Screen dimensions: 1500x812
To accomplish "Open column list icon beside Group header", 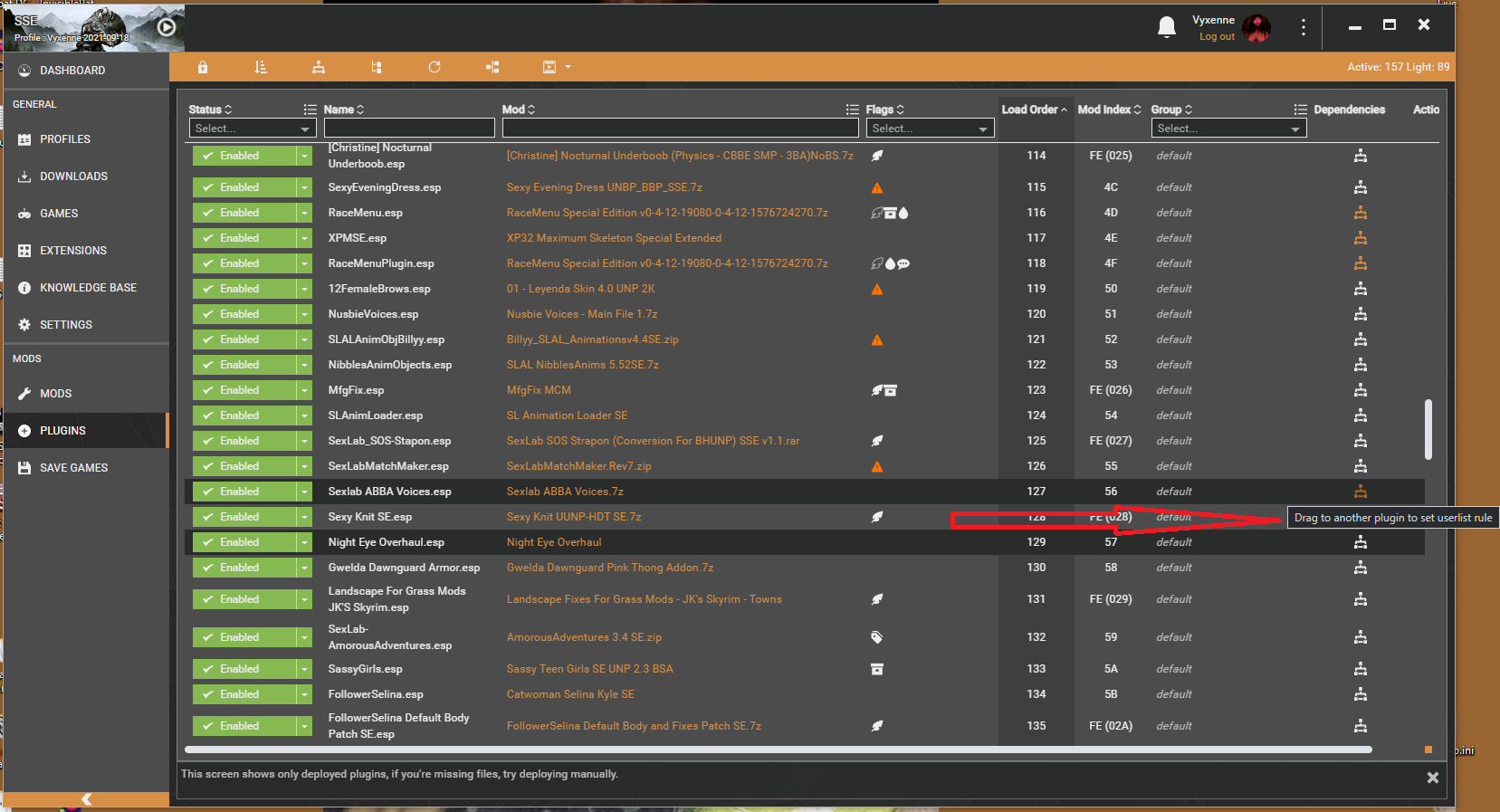I will pos(1300,110).
